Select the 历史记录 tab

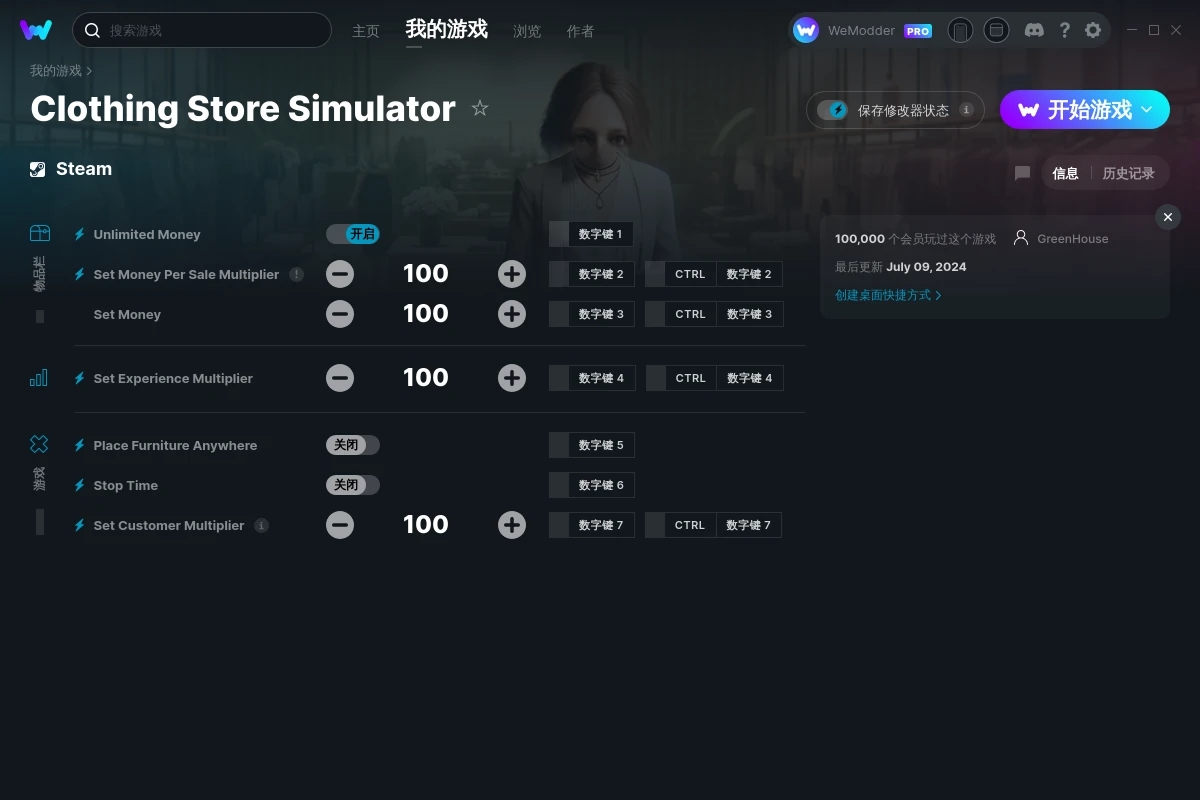[x=1128, y=173]
